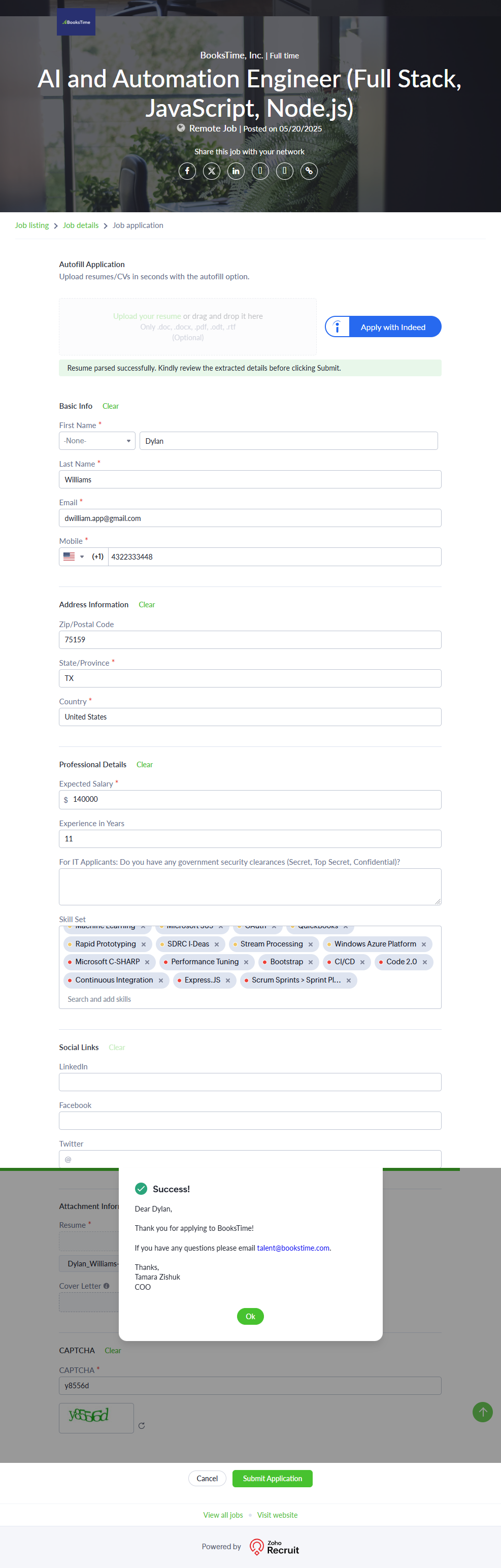Remove the Express.JS skill tag
The height and width of the screenshot is (1568, 501).
point(228,981)
